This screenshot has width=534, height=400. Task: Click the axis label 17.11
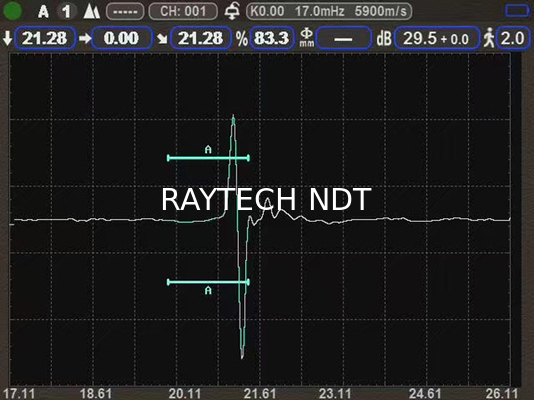point(19,394)
